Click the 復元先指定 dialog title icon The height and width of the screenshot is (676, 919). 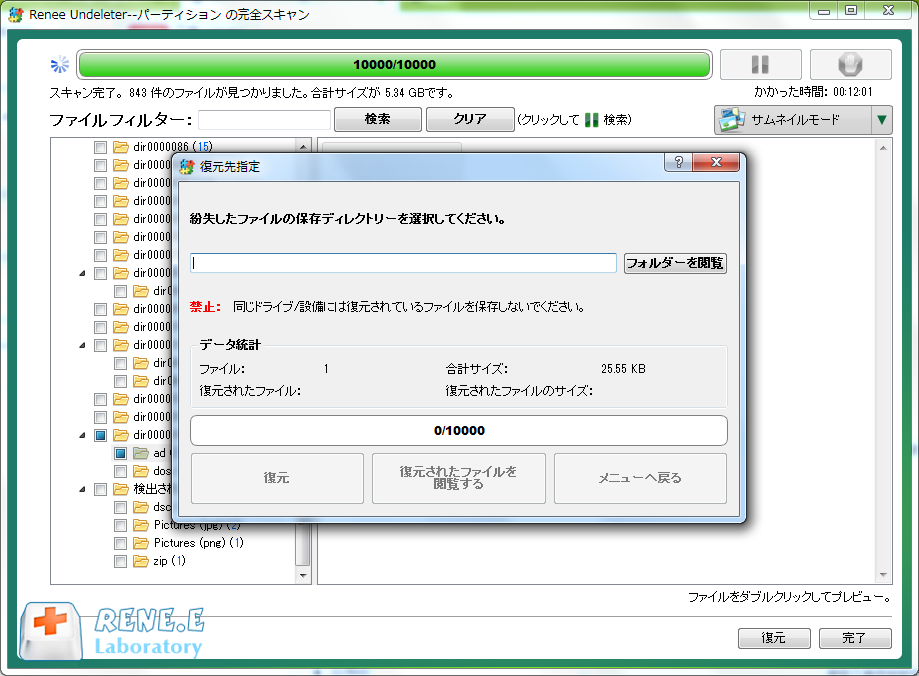coord(187,167)
